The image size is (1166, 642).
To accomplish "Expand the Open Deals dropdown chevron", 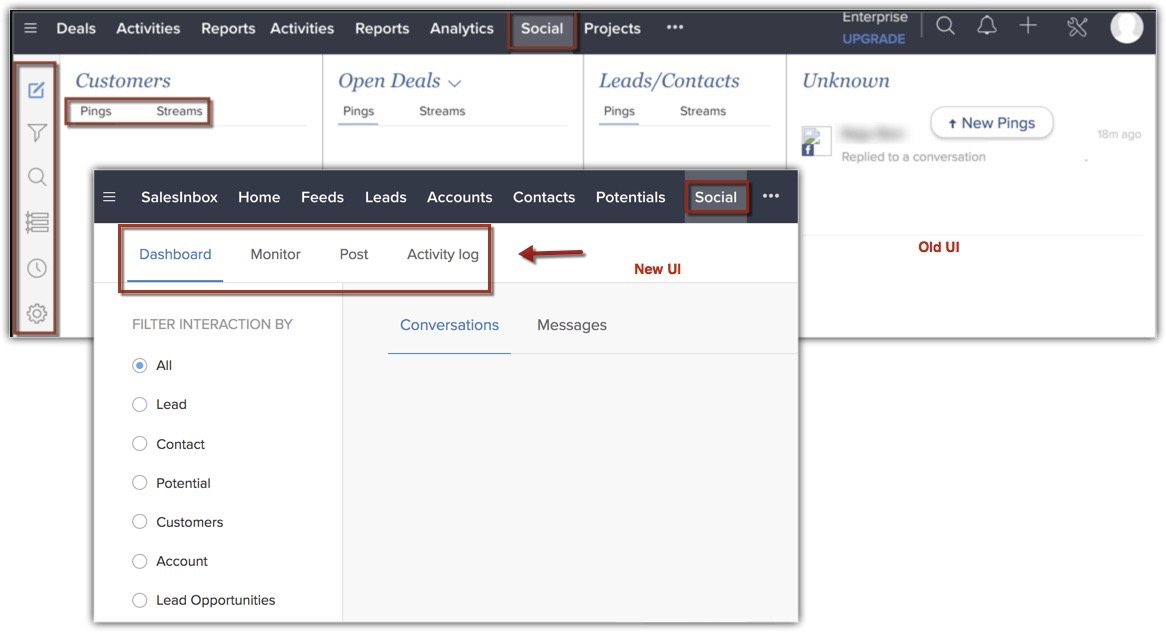I will tap(455, 83).
